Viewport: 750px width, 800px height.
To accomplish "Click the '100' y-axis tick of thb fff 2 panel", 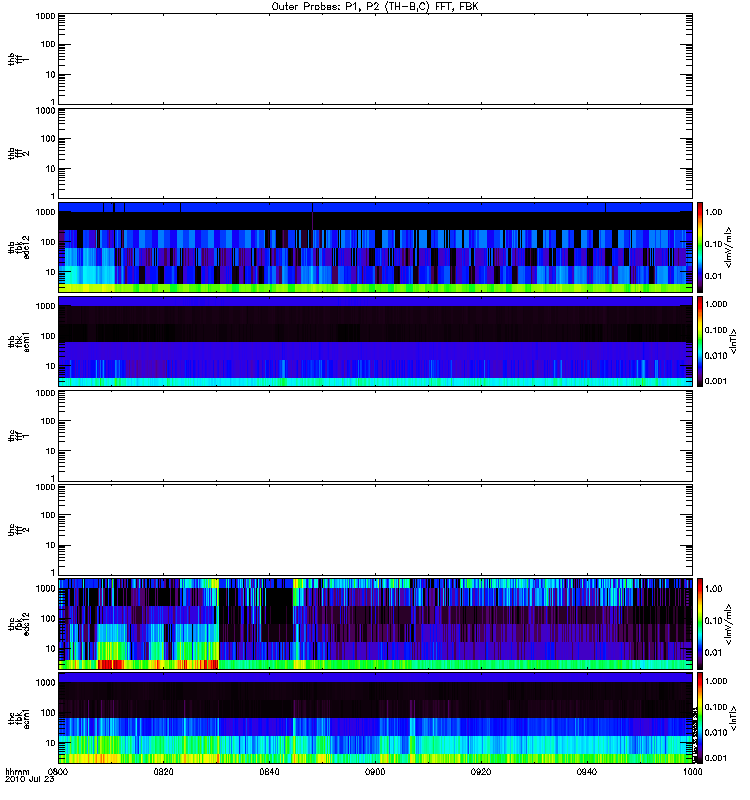I will 47,139.
